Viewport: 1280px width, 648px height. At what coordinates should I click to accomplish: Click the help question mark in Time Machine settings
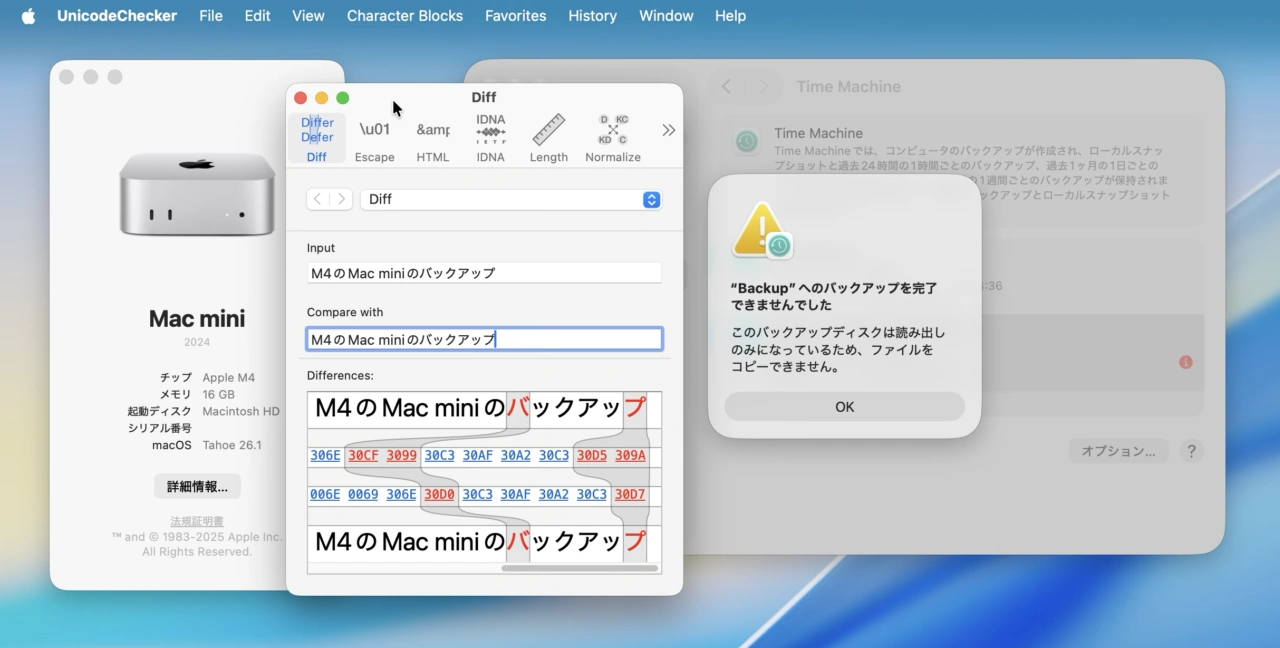(1191, 451)
